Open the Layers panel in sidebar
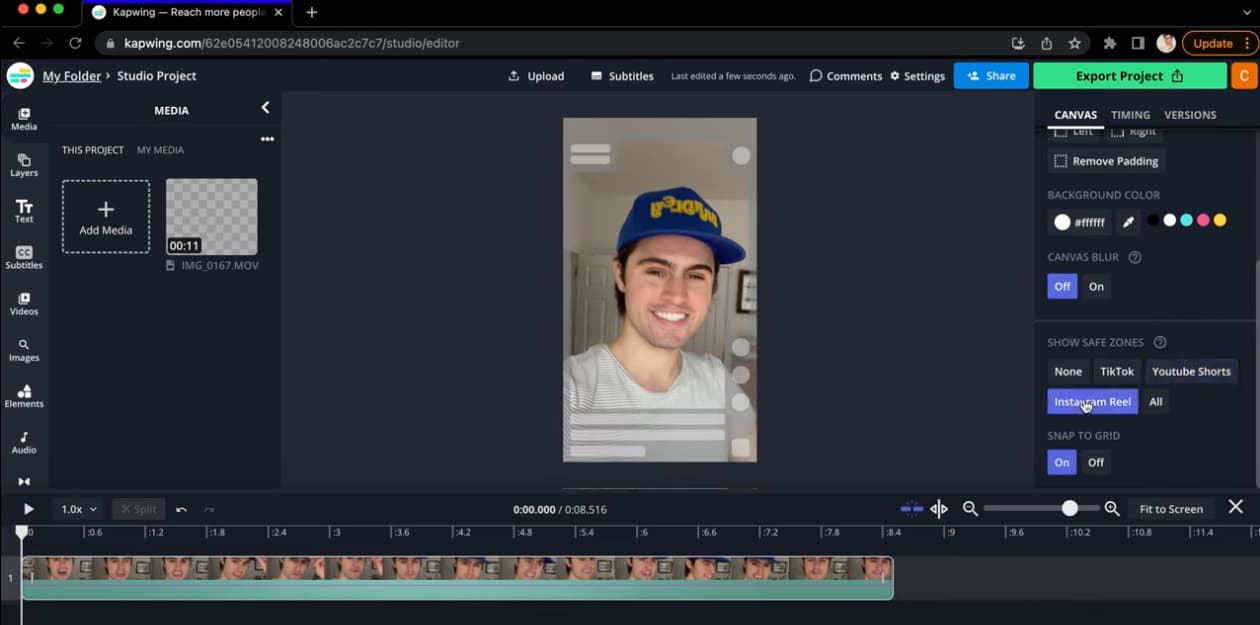Screen dimensions: 1260x625 coord(24,165)
